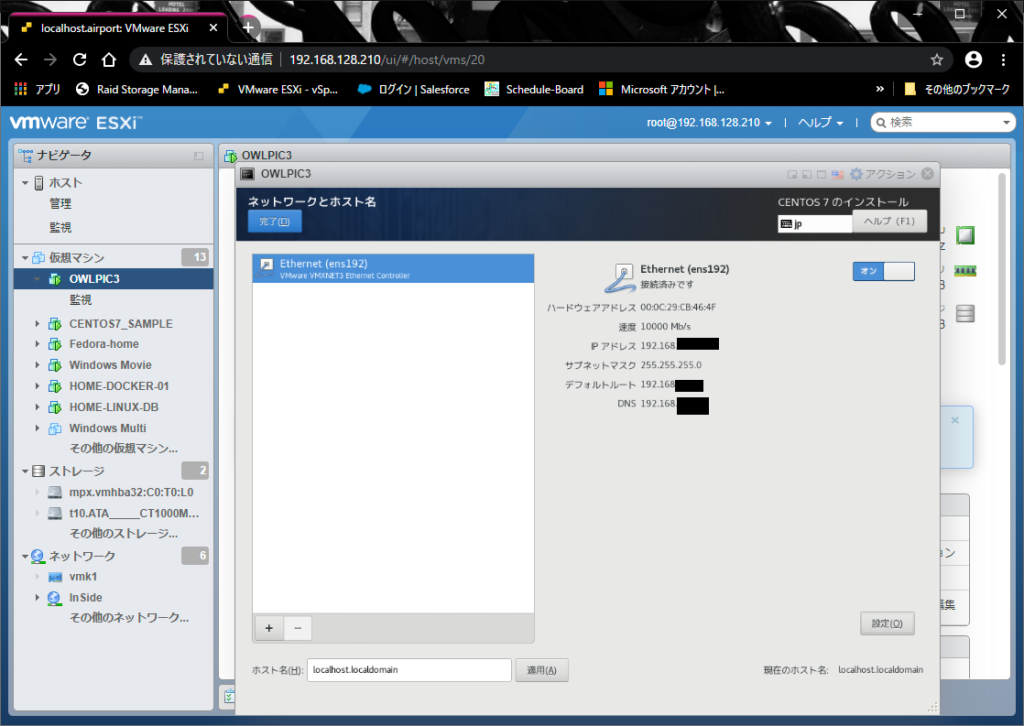Click the ヘルプ (F1) button in the installer
Image resolution: width=1024 pixels, height=726 pixels.
tap(889, 221)
